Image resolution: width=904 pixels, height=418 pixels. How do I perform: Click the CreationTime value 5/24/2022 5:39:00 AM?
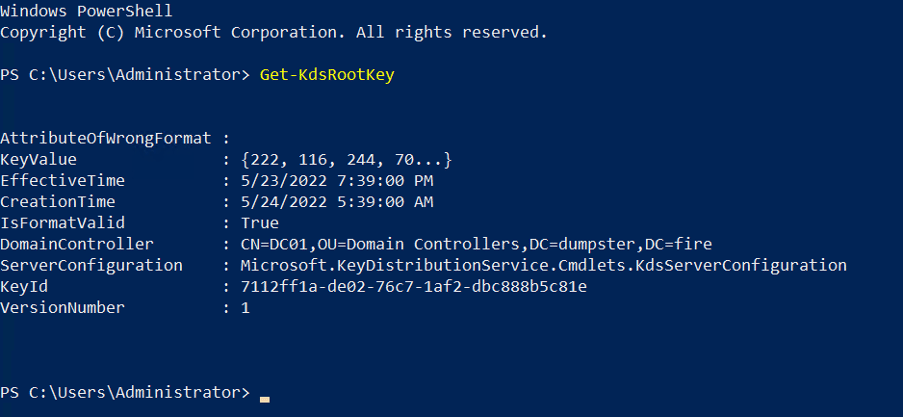coord(337,202)
